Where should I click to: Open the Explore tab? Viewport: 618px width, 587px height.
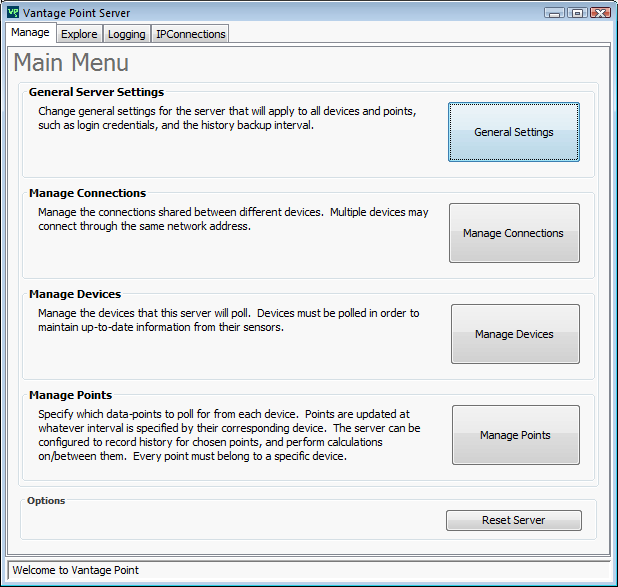(79, 34)
